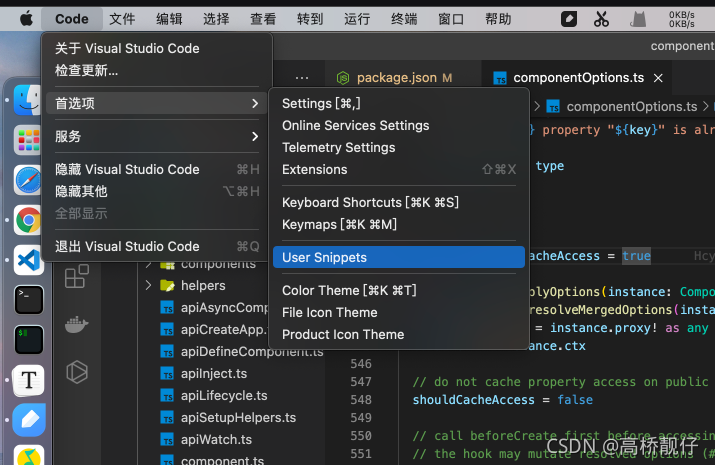The width and height of the screenshot is (715, 465).
Task: Open the Docker icon in activity bar
Action: click(x=77, y=324)
